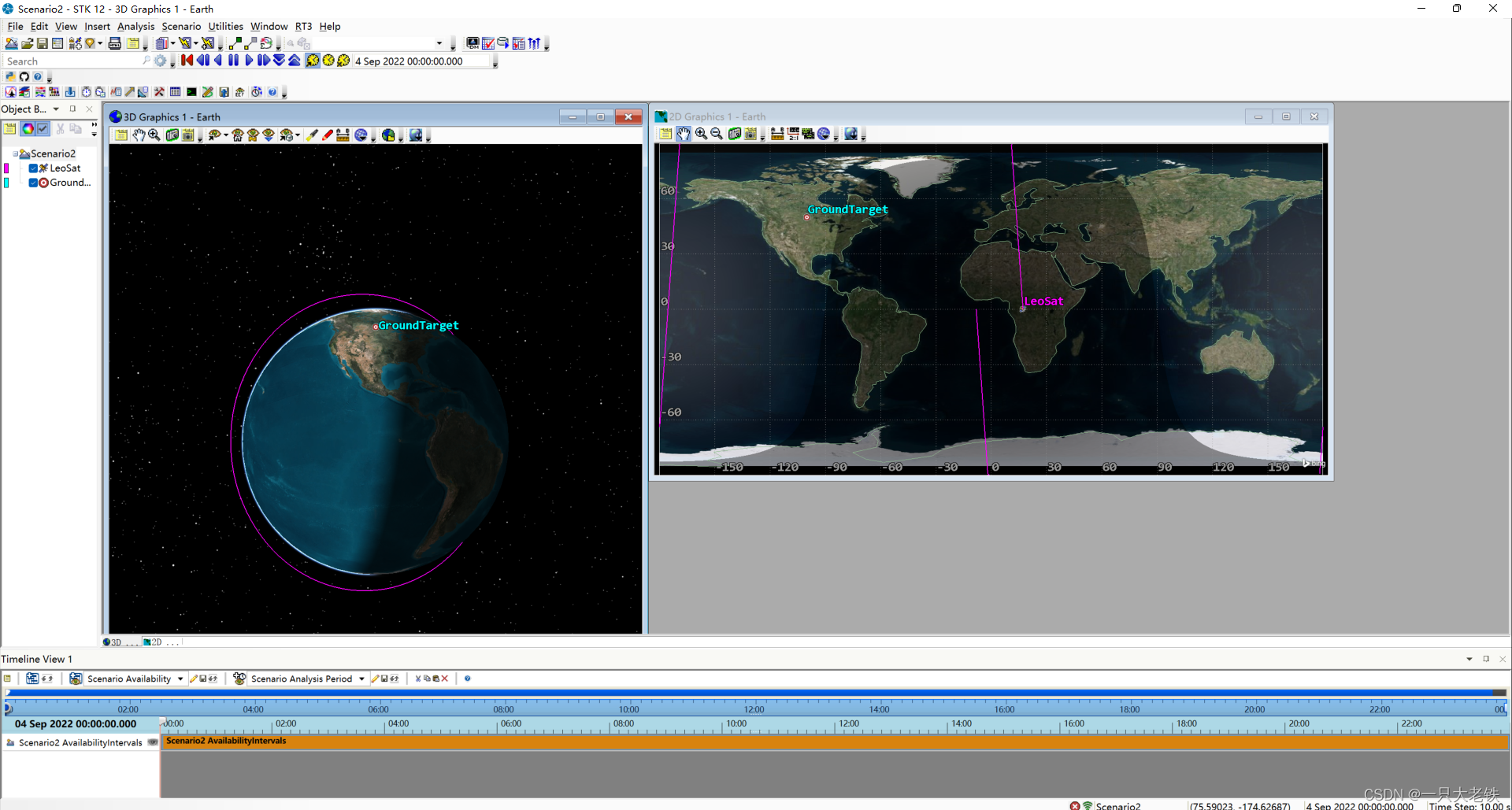Click the command-line terminal icon in toolbar
This screenshot has height=810, width=1512.
[191, 92]
